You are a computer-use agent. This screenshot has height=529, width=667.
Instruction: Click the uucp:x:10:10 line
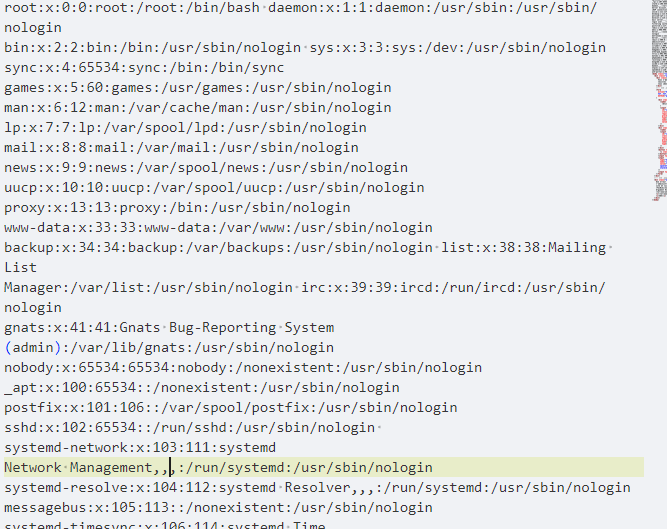pos(214,188)
